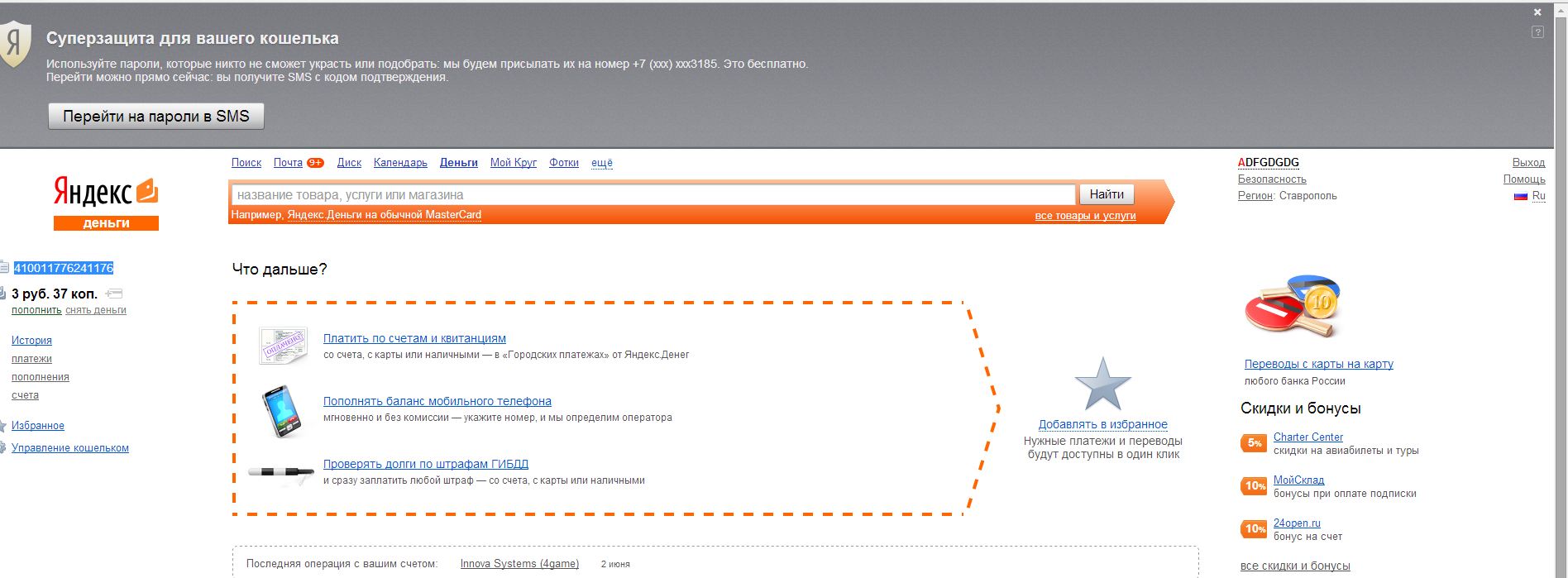Click the 'пополнить' link under the balance
This screenshot has width=1568, height=578.
[36, 310]
